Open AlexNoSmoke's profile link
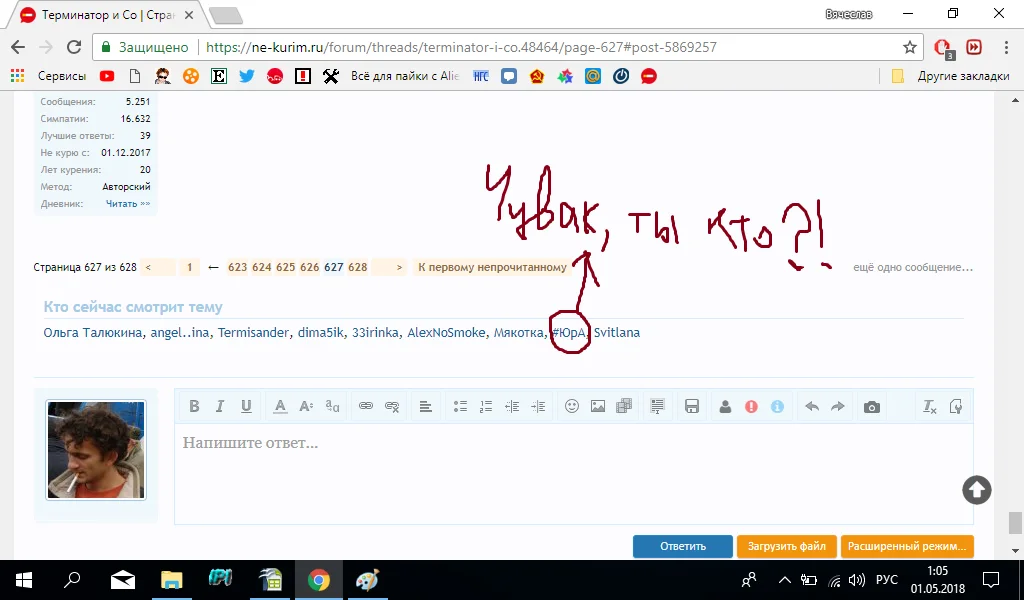 (446, 332)
